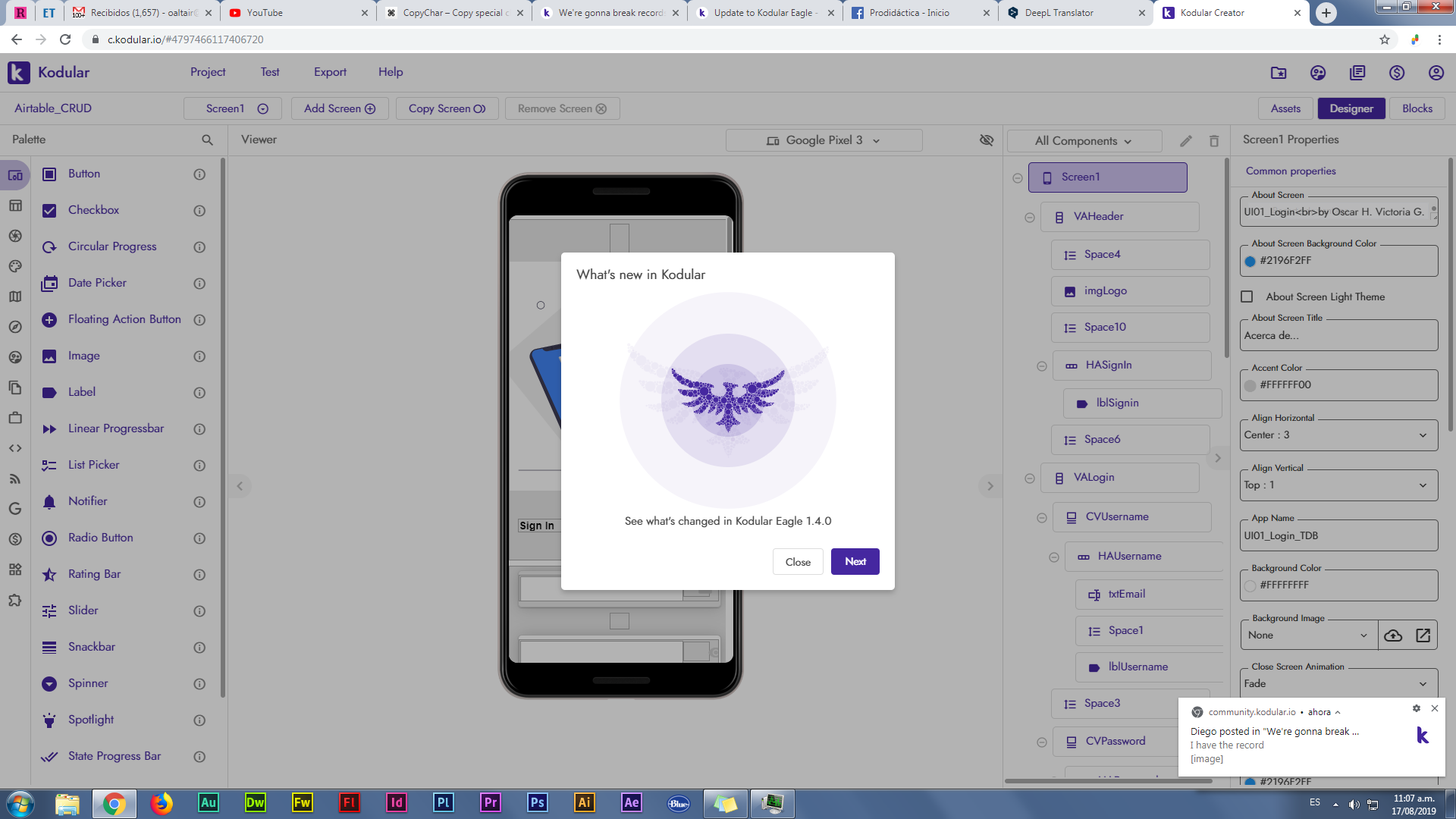Viewport: 1456px width, 819px height.
Task: Expand the All Components dropdown
Action: pos(1084,141)
